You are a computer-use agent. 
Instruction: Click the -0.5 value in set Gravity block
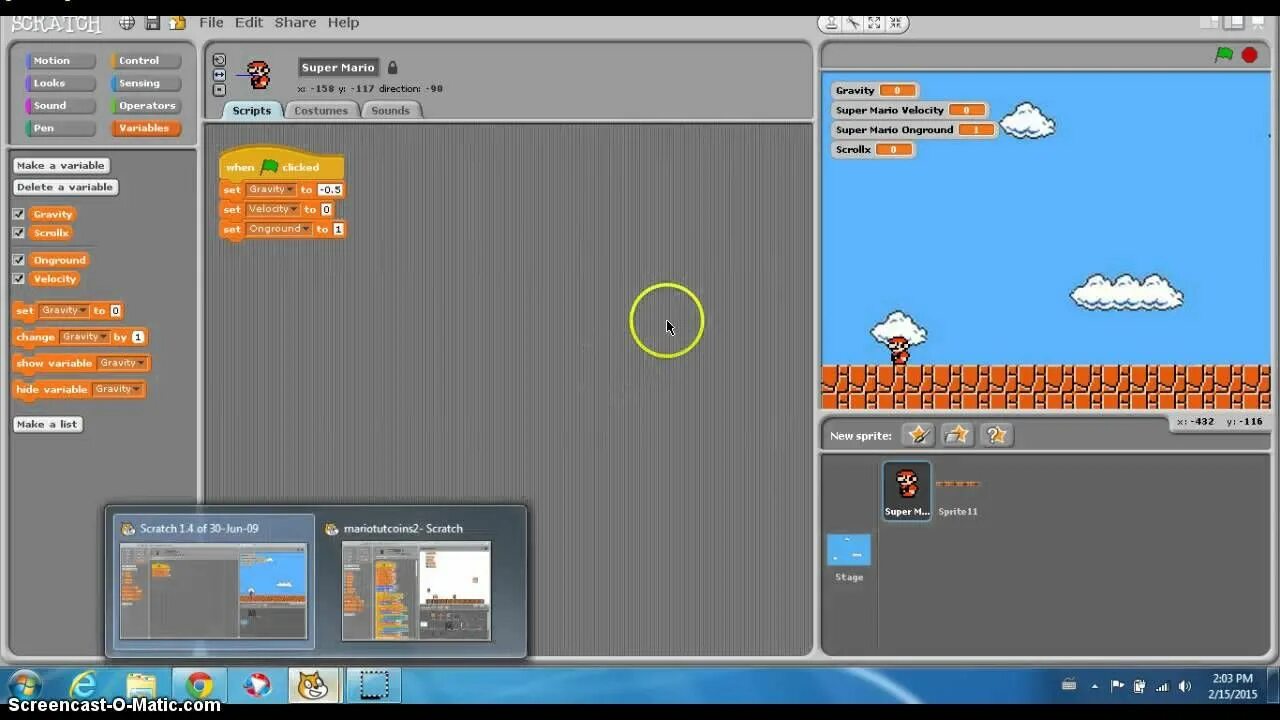pyautogui.click(x=330, y=189)
